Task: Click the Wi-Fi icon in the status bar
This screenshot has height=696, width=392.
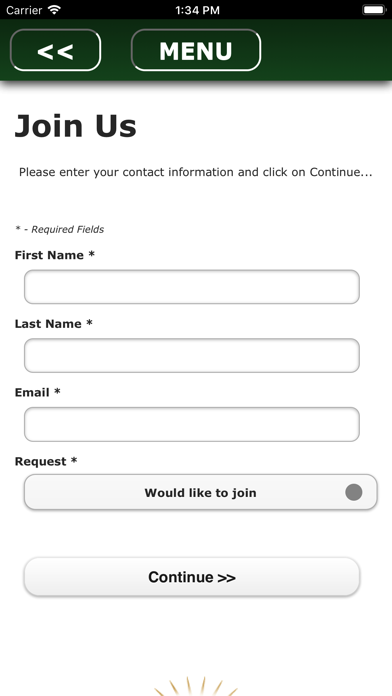Action: click(x=54, y=10)
